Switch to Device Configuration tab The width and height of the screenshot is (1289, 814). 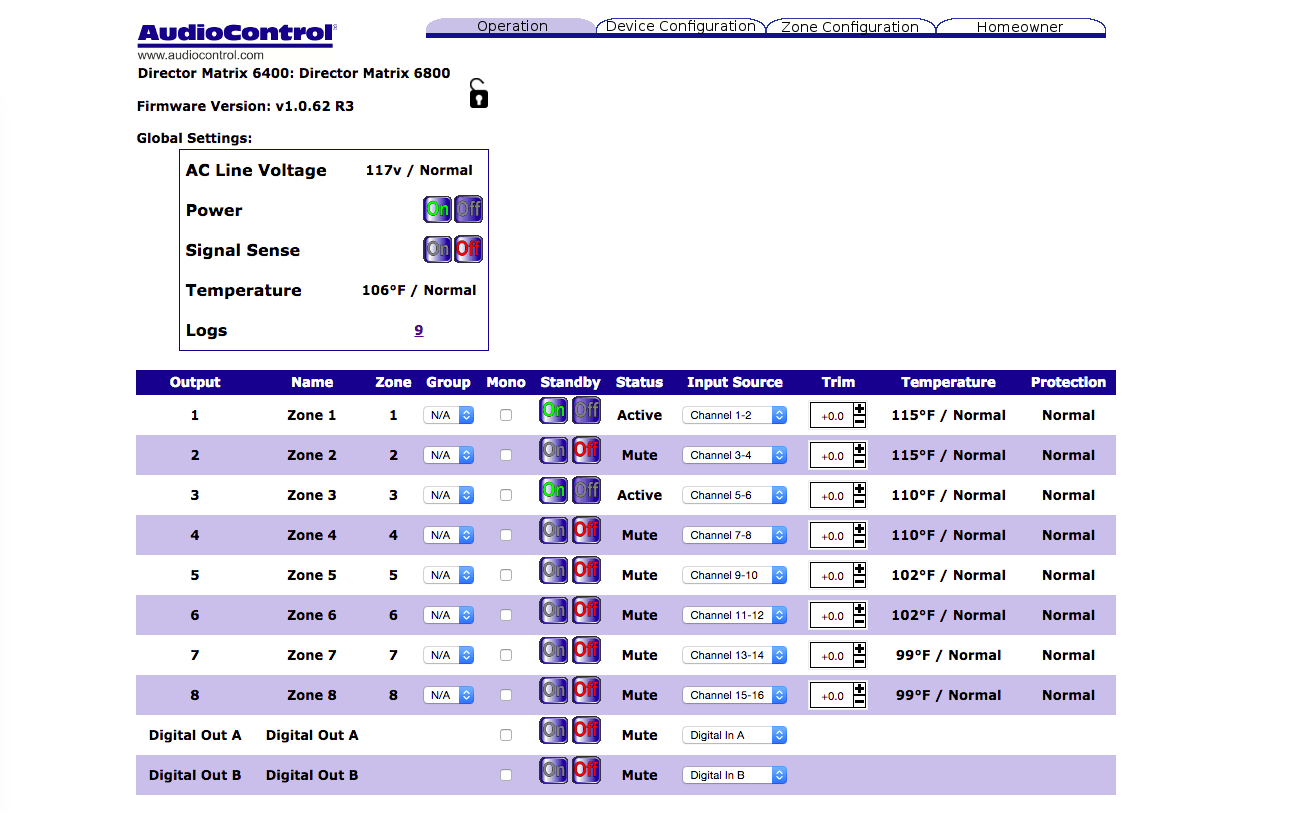[x=680, y=27]
